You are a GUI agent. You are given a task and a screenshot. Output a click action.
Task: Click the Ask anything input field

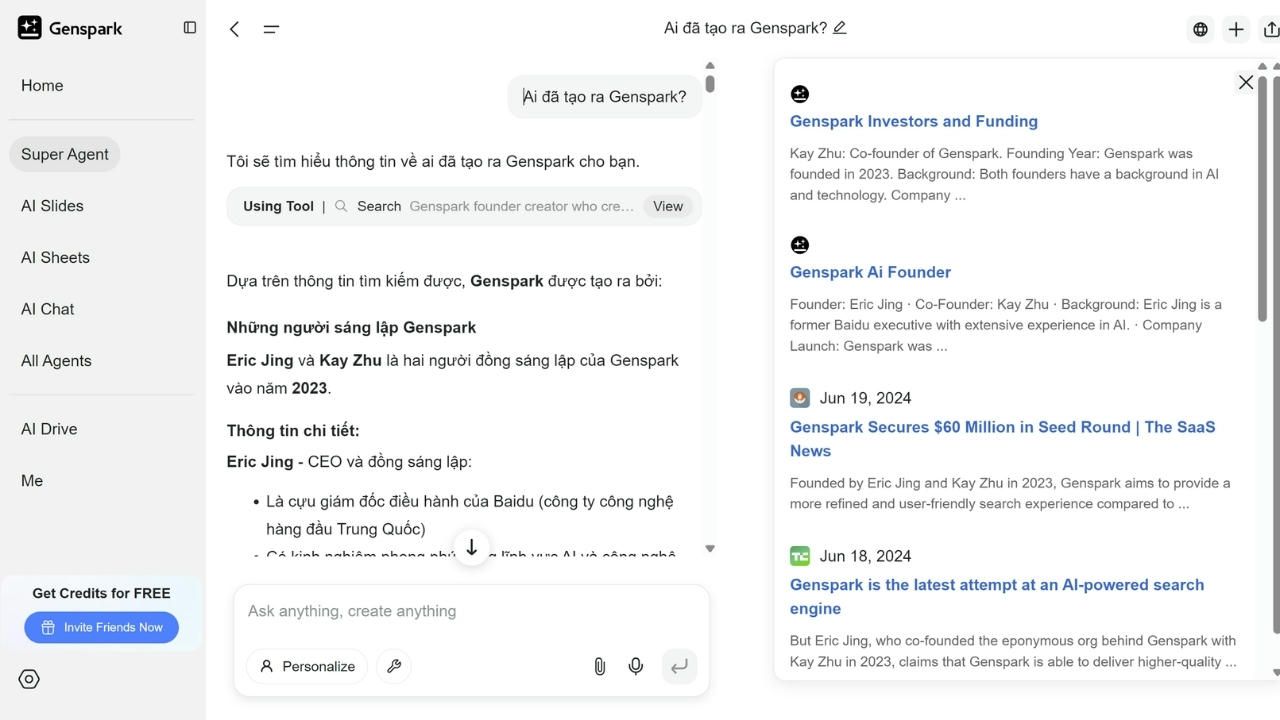click(x=471, y=611)
